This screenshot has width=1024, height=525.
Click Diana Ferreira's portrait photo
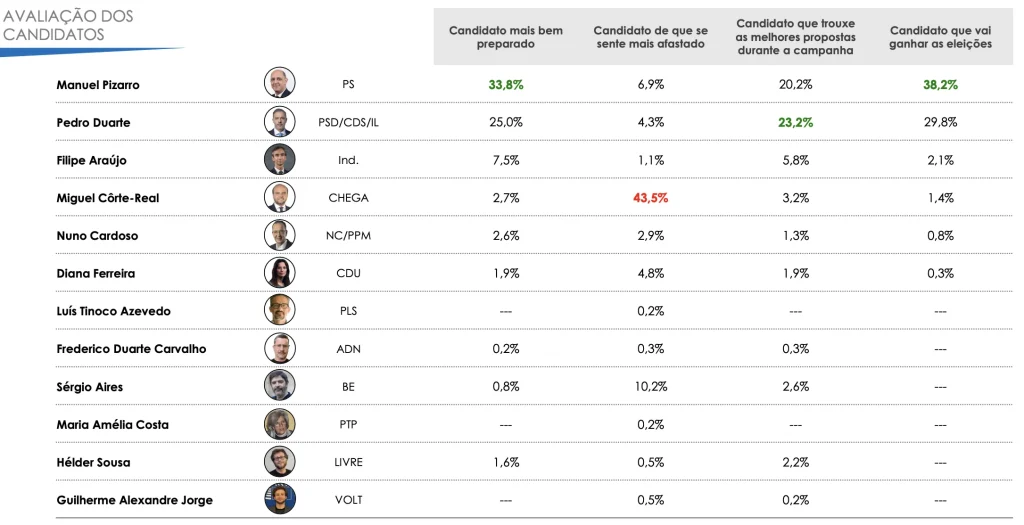click(280, 273)
